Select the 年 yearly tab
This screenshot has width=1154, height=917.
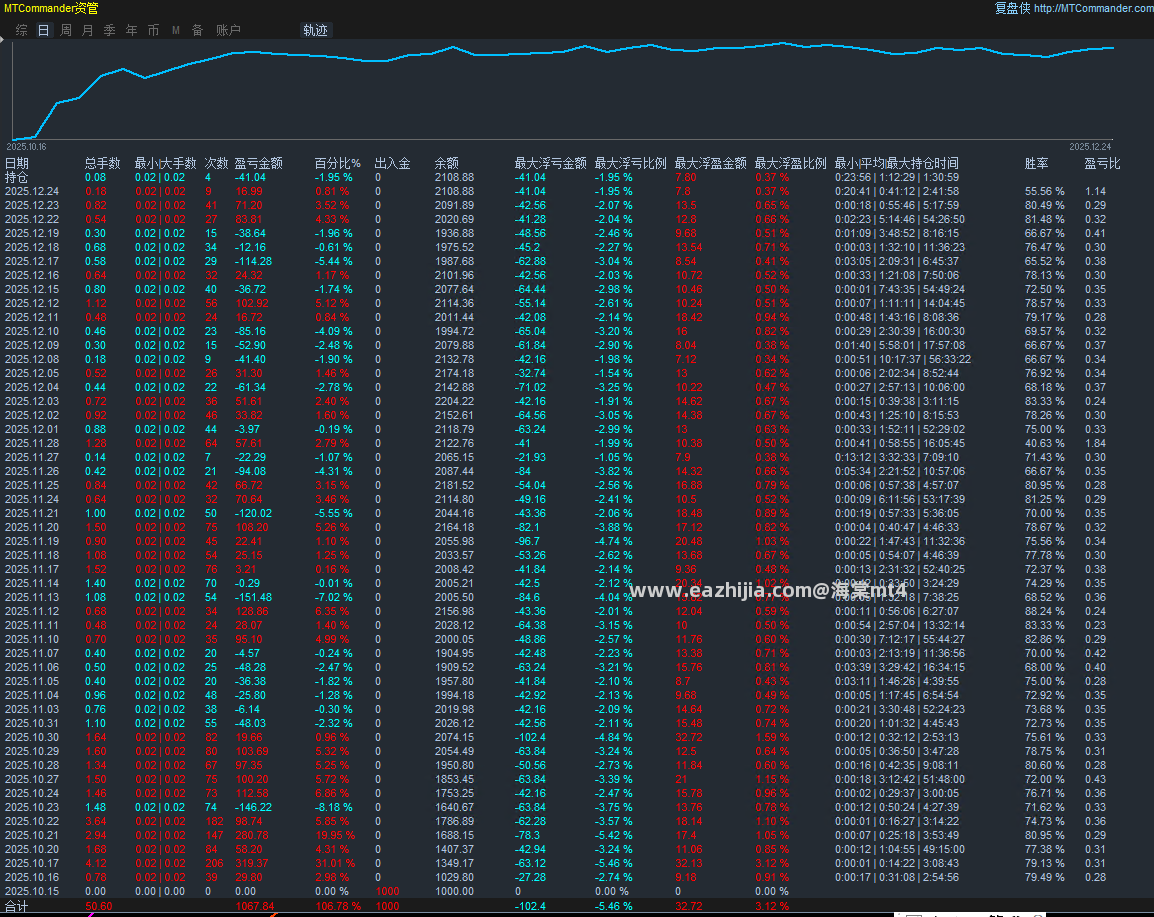tap(132, 30)
